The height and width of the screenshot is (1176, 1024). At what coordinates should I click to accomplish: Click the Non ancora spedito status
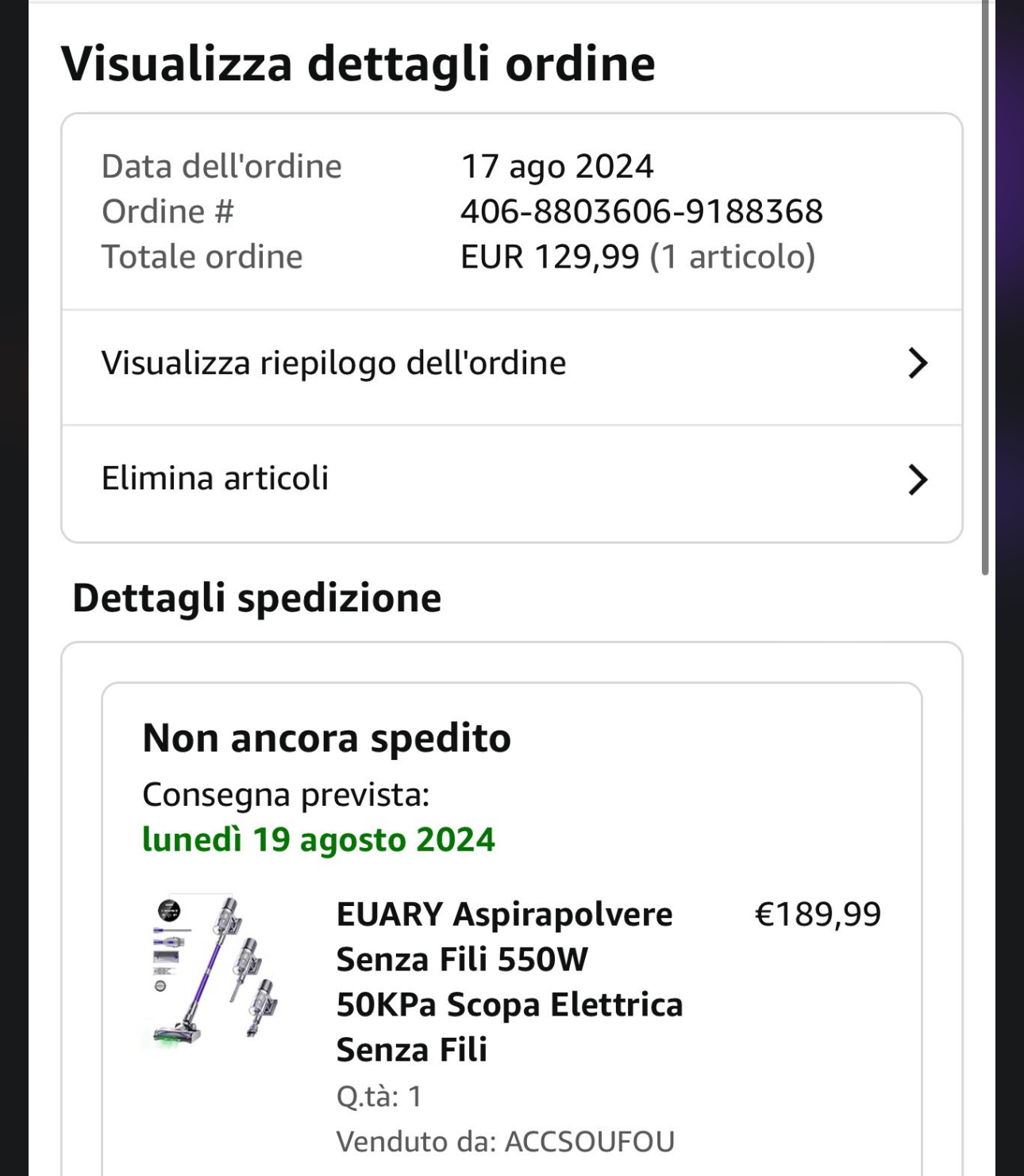326,738
